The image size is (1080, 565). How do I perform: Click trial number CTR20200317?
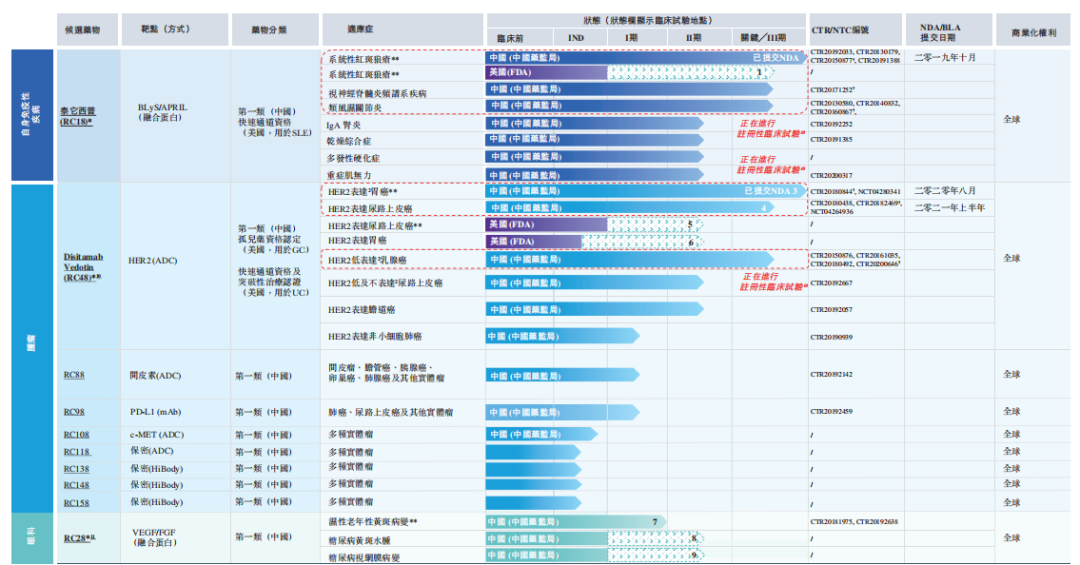coord(831,176)
